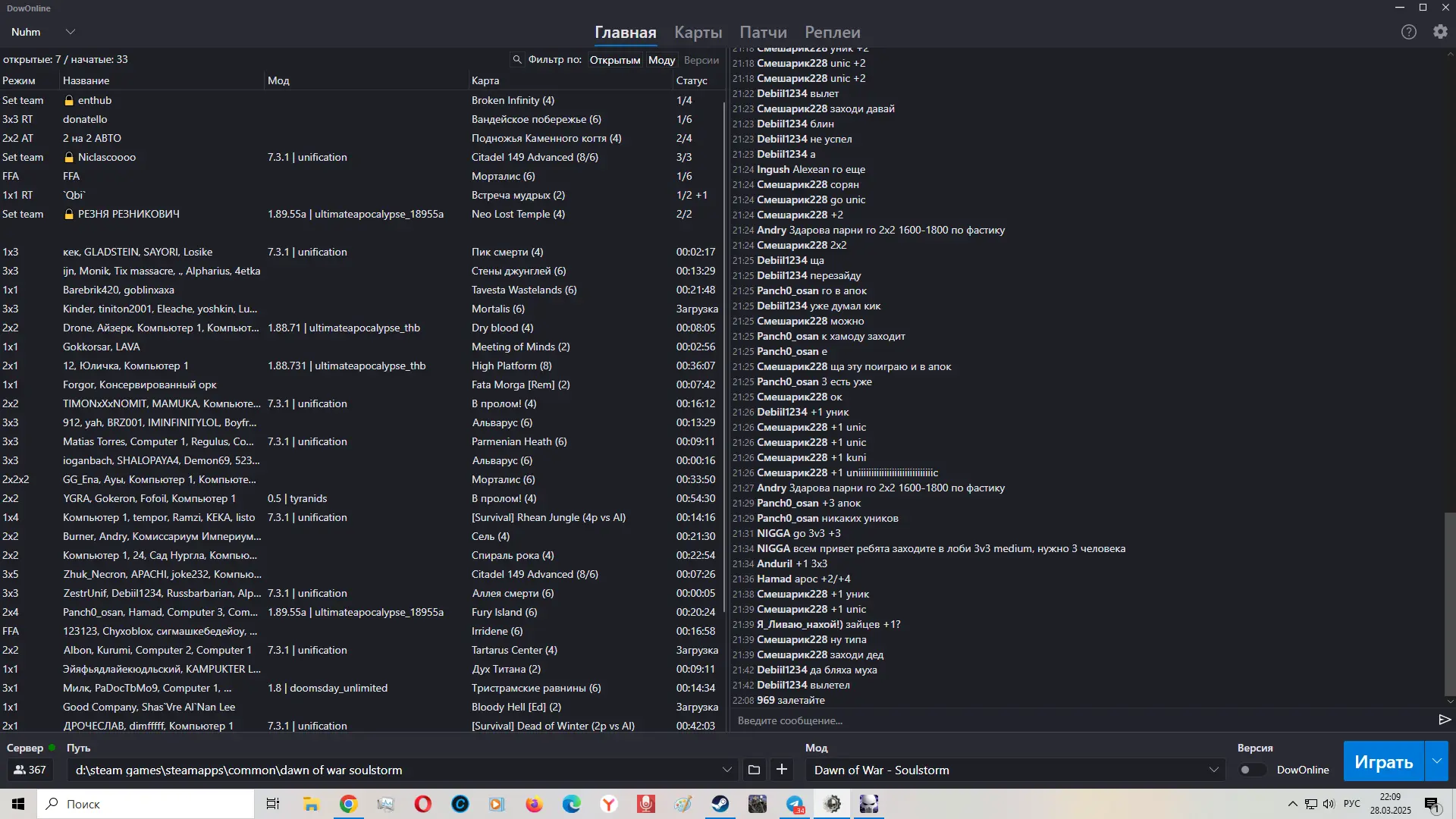The width and height of the screenshot is (1456, 819).
Task: Select the donatello 3x3 RT lobby row
Action: (x=361, y=119)
